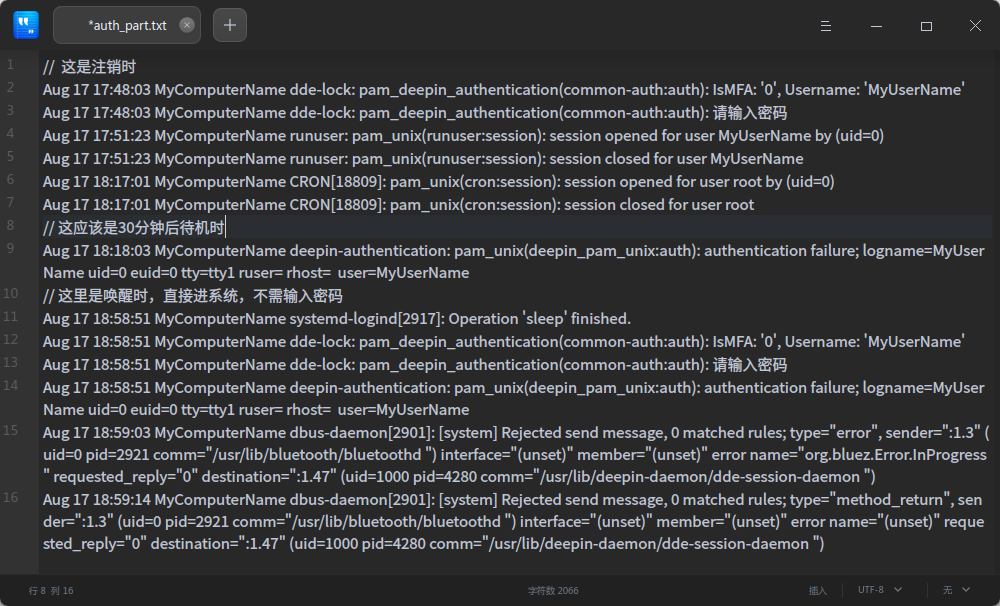The image size is (1000, 606).
Task: Click the new tab plus icon
Action: pos(229,24)
